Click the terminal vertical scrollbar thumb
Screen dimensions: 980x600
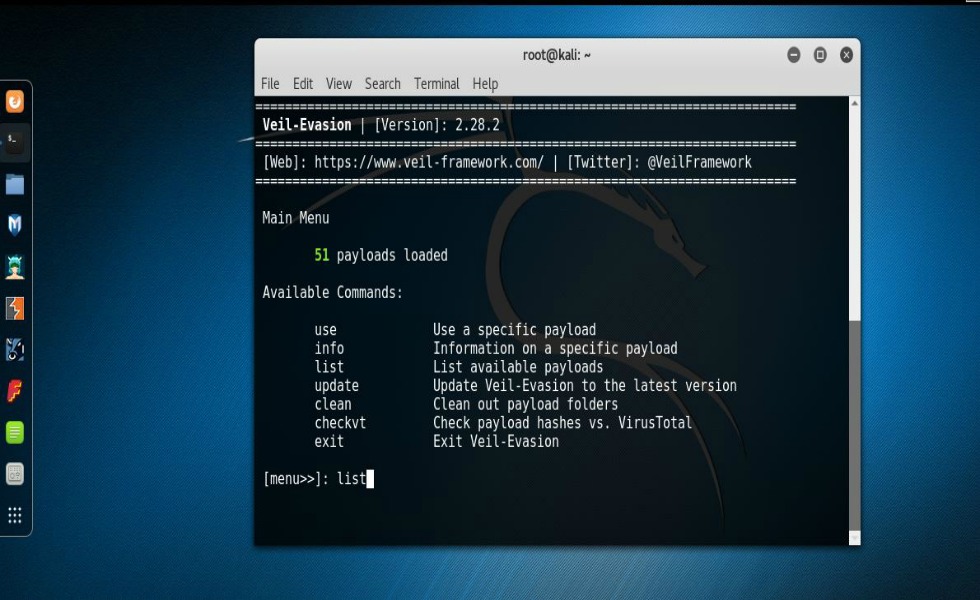click(x=854, y=425)
